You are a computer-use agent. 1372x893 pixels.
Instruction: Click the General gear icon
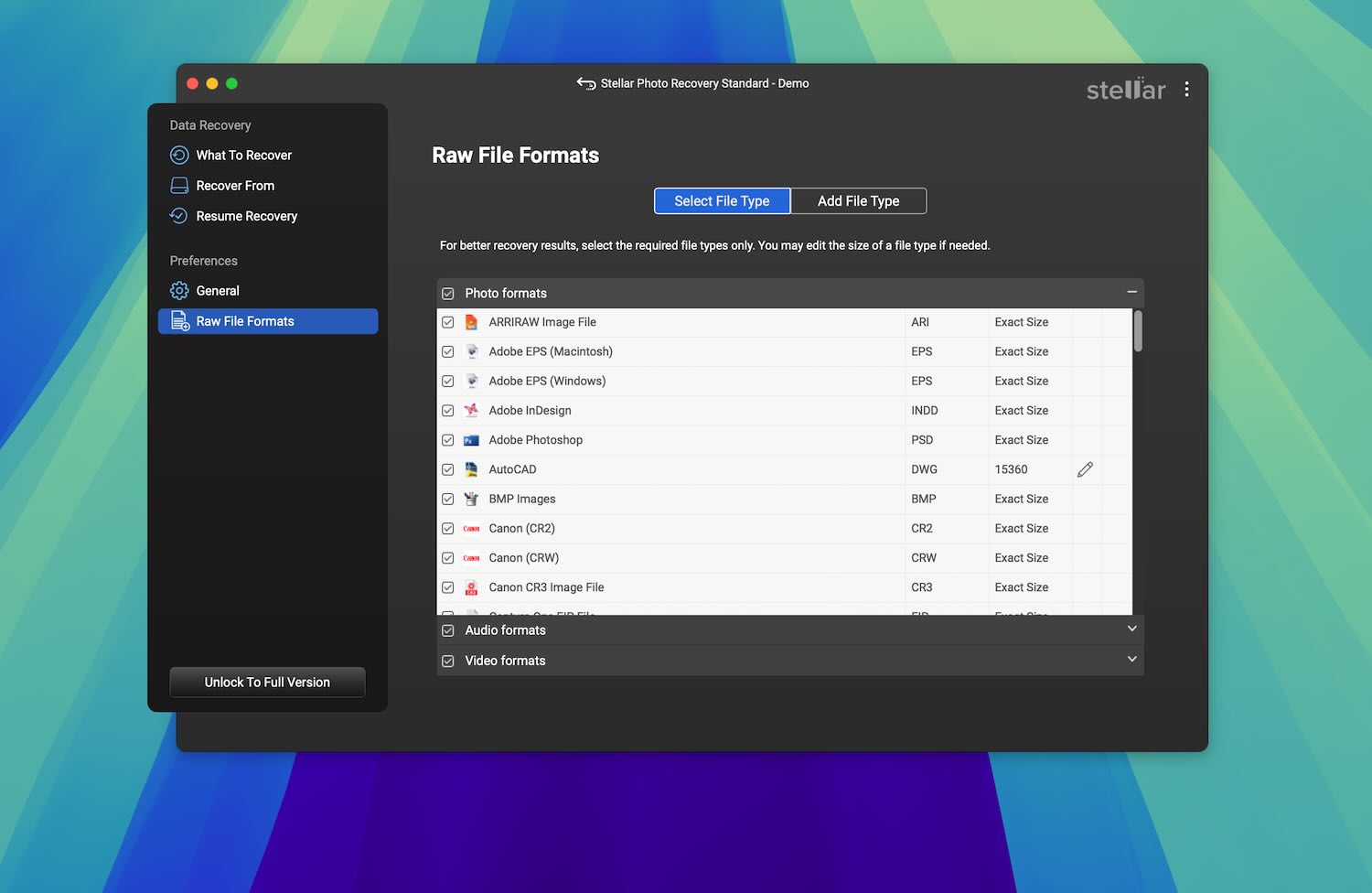(x=179, y=291)
